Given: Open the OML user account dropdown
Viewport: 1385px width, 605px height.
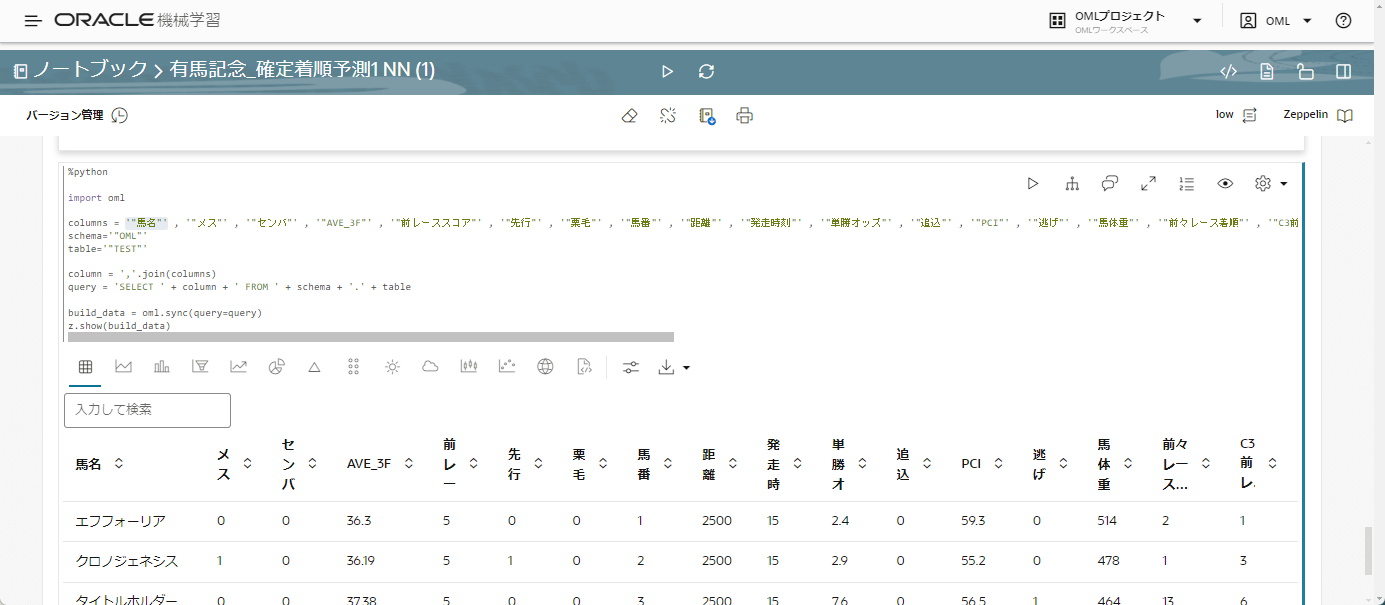Looking at the screenshot, I should coord(1276,21).
